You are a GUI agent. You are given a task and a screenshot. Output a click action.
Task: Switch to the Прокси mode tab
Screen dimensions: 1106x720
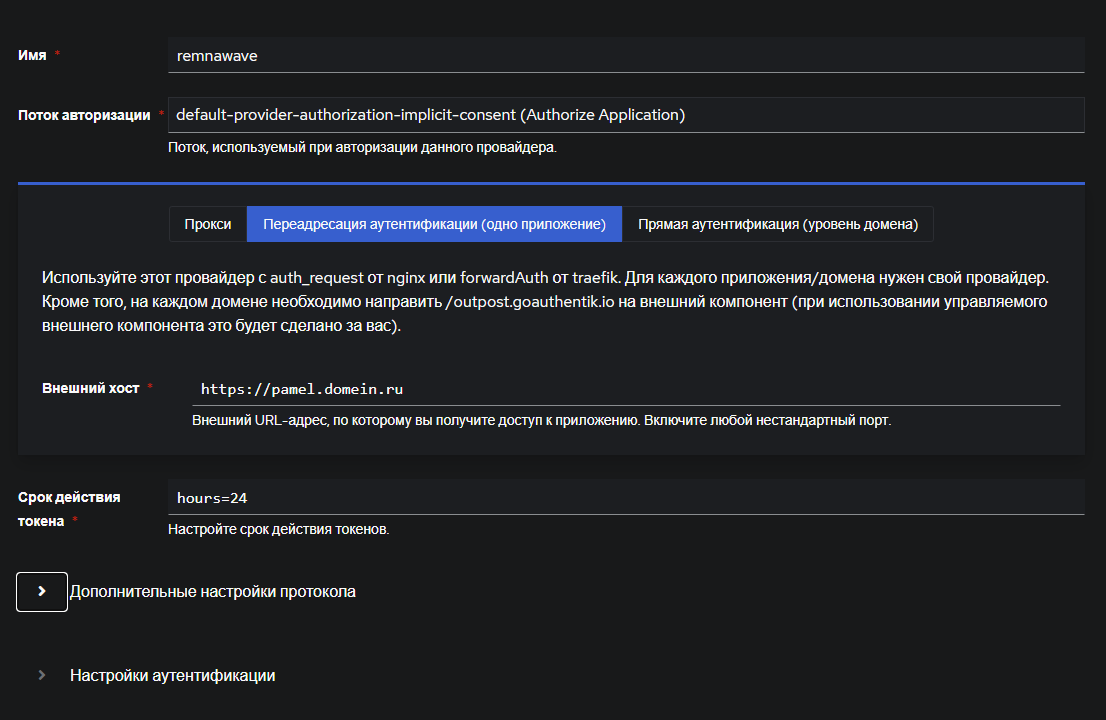(x=207, y=224)
